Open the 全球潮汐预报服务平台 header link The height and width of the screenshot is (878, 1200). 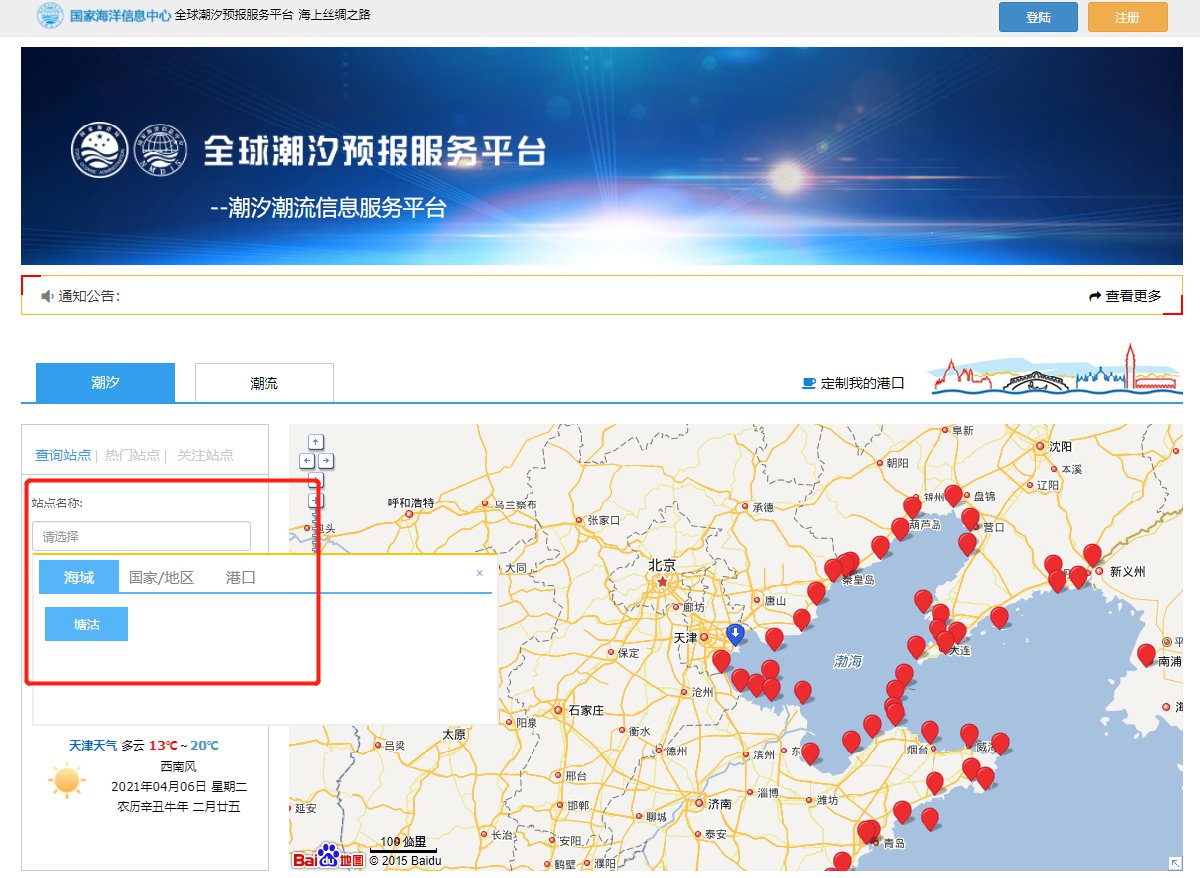point(234,15)
